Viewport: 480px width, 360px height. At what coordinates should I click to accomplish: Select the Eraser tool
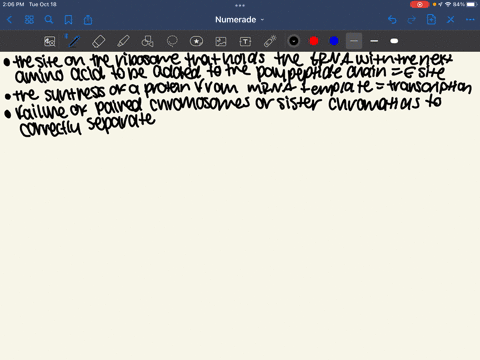point(99,41)
